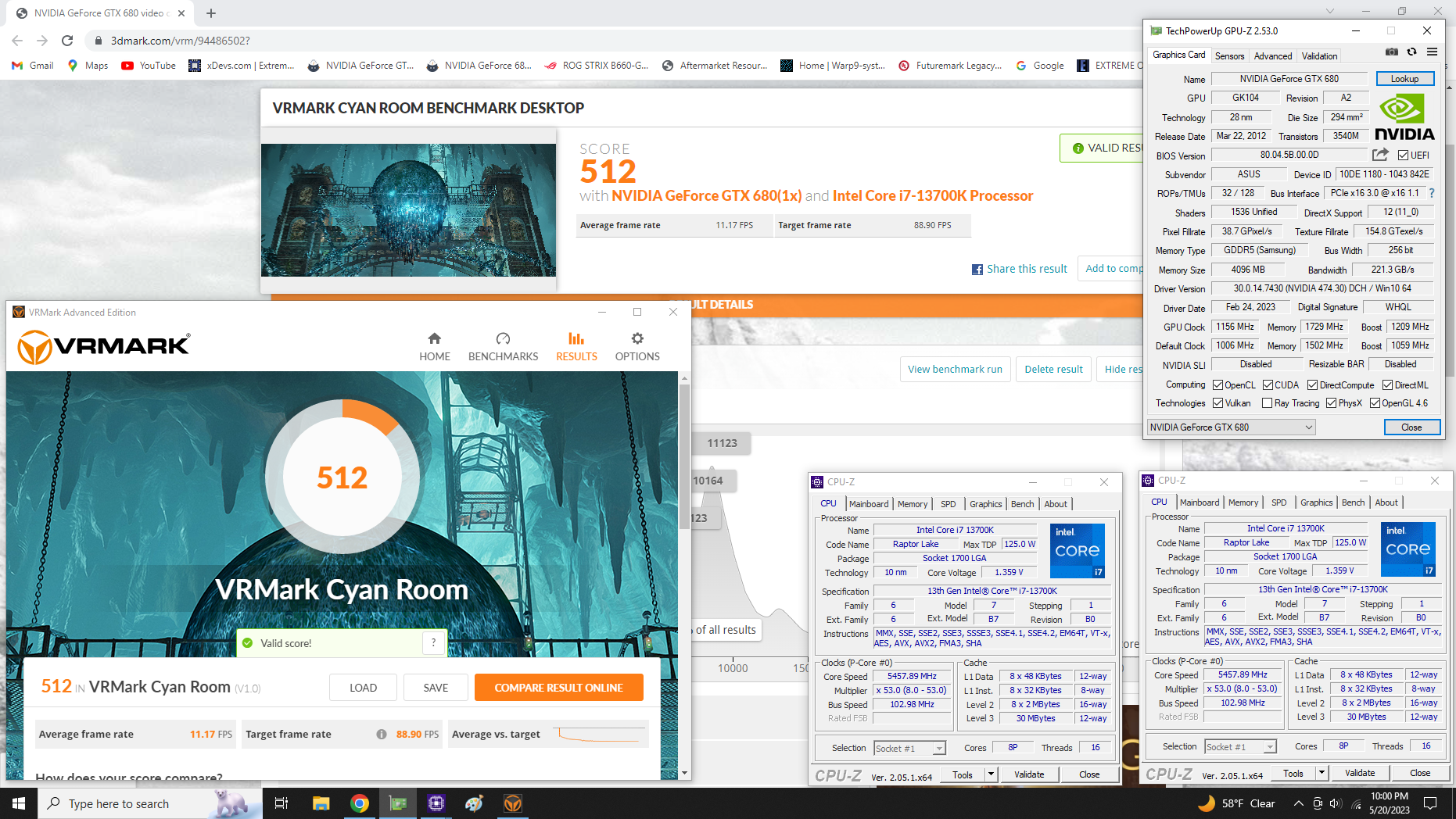
Task: Click LOAD button in VRMark
Action: [x=363, y=688]
